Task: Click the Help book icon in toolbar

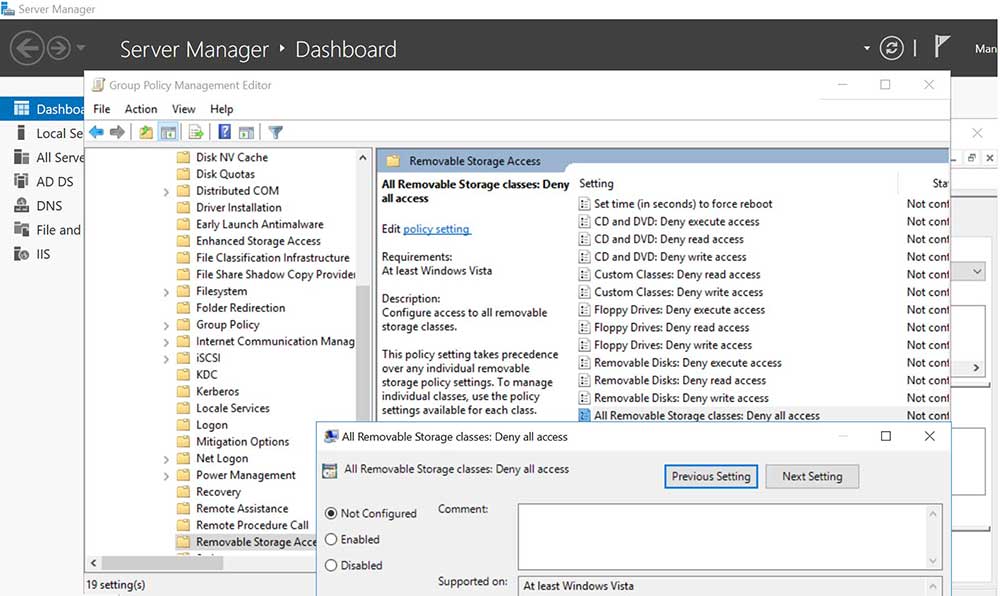Action: click(x=225, y=132)
